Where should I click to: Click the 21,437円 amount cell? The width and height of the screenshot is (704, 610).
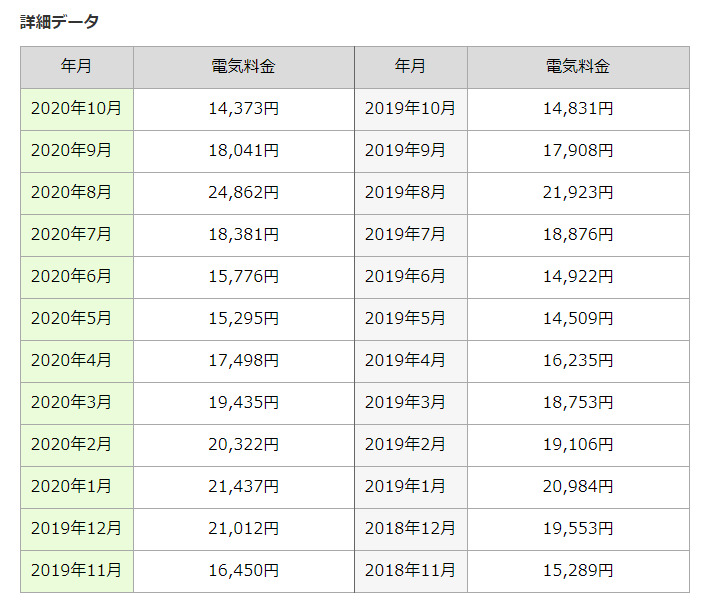coord(243,486)
